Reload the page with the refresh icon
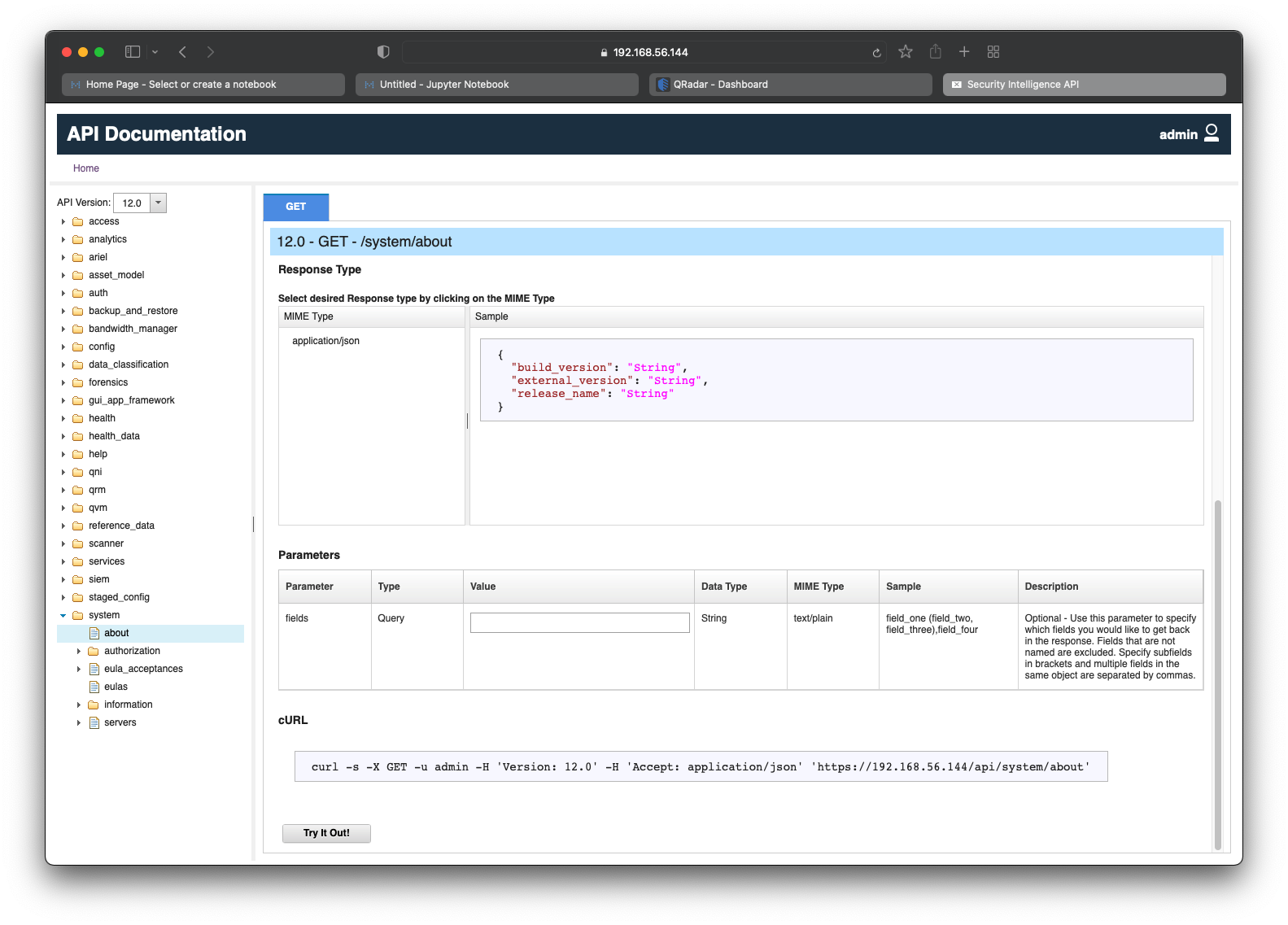Screen dimensions: 1288x925 (x=876, y=53)
